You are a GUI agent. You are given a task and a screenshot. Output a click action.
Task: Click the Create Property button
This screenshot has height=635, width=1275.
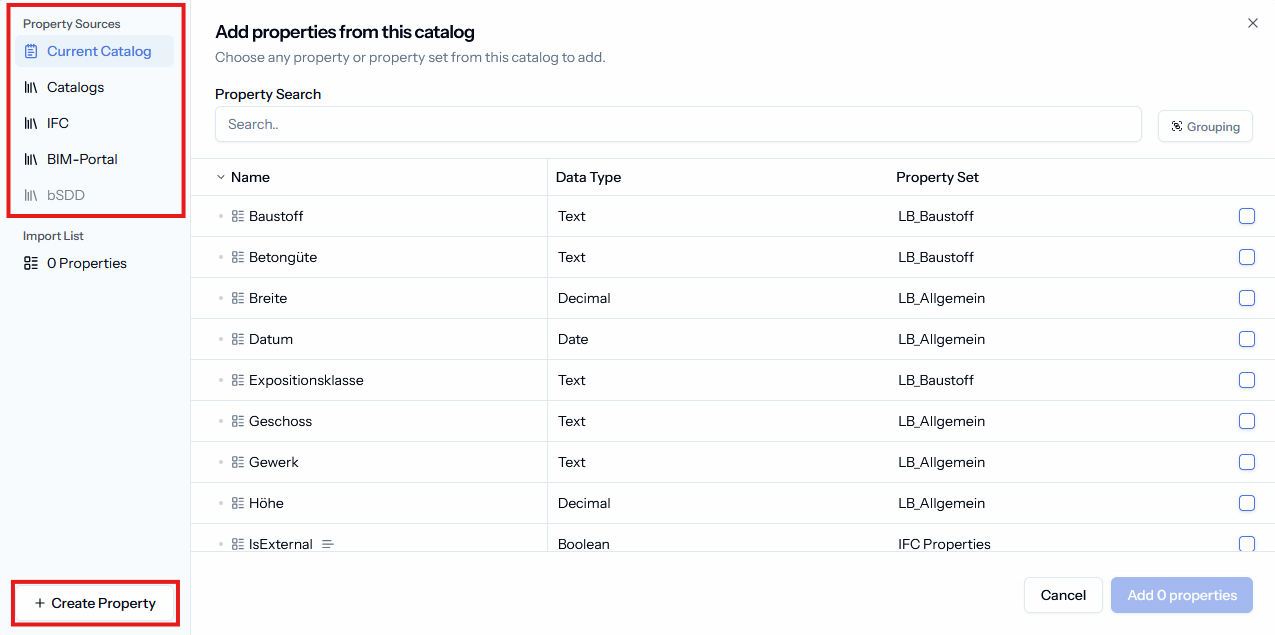[x=95, y=603]
